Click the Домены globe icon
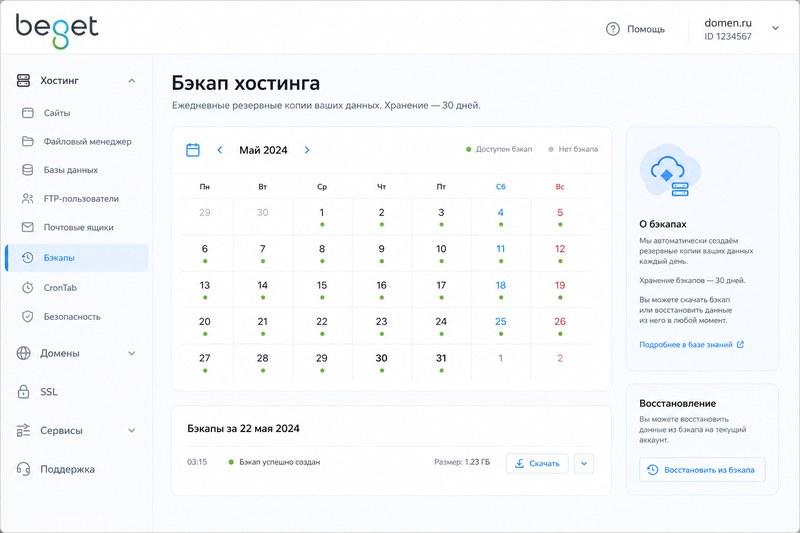 click(23, 353)
